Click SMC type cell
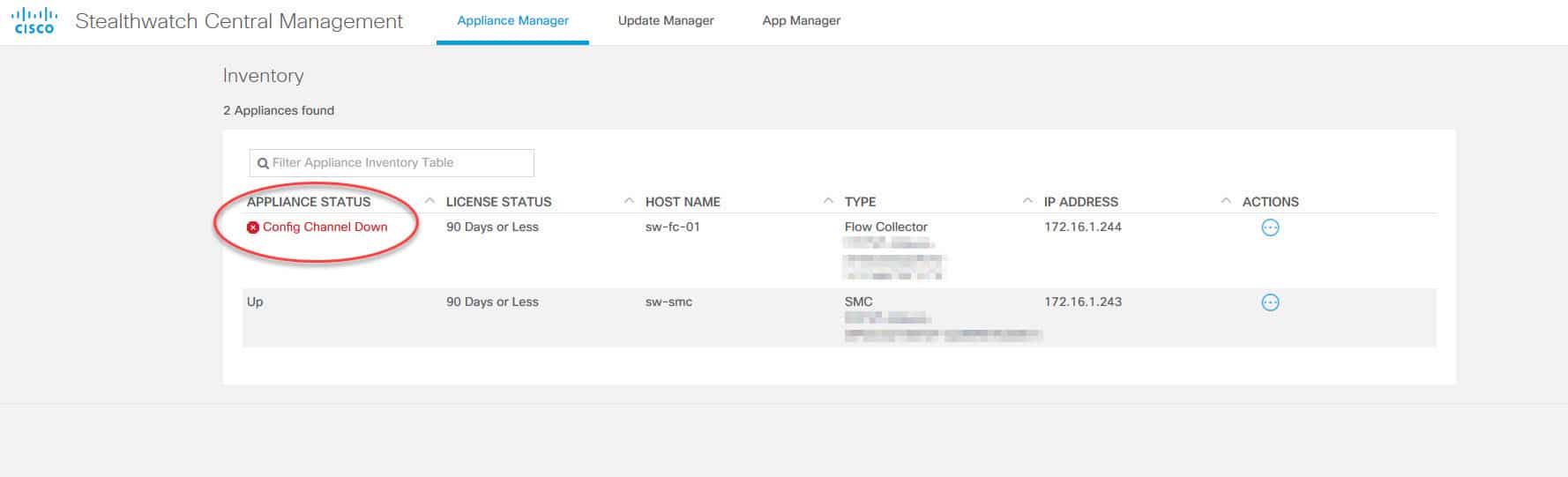The image size is (1568, 477). point(859,302)
